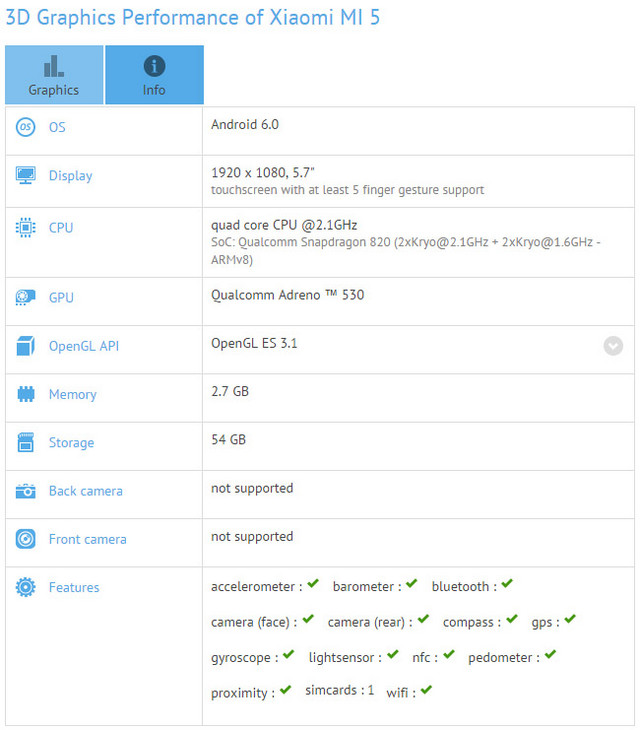Expand the OpenGL ES 3.1 details arrow
Screen dimensions: 640x730
(x=613, y=346)
